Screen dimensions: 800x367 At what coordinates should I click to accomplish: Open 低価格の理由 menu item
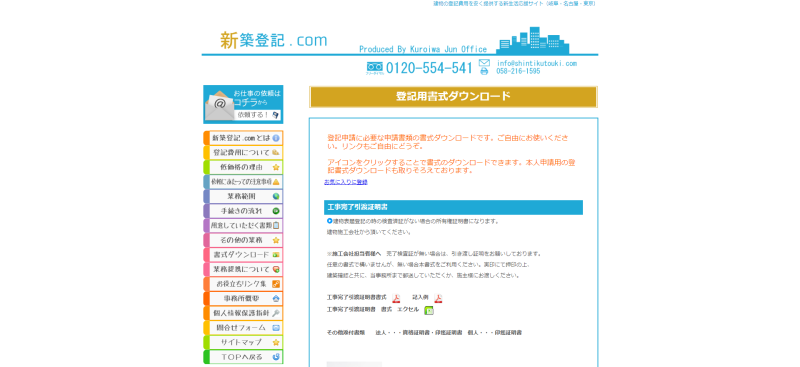[x=243, y=167]
